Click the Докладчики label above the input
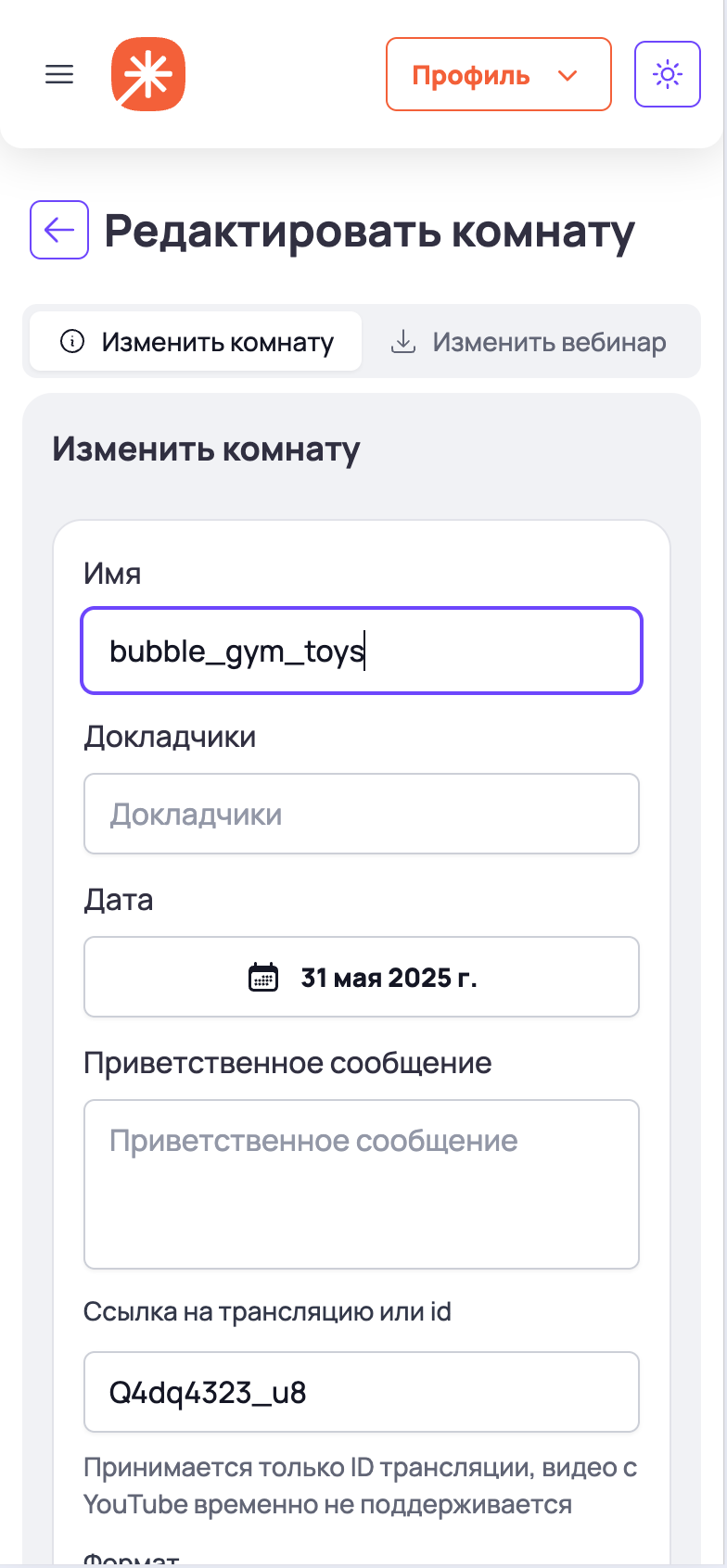This screenshot has width=727, height=1568. point(170,737)
